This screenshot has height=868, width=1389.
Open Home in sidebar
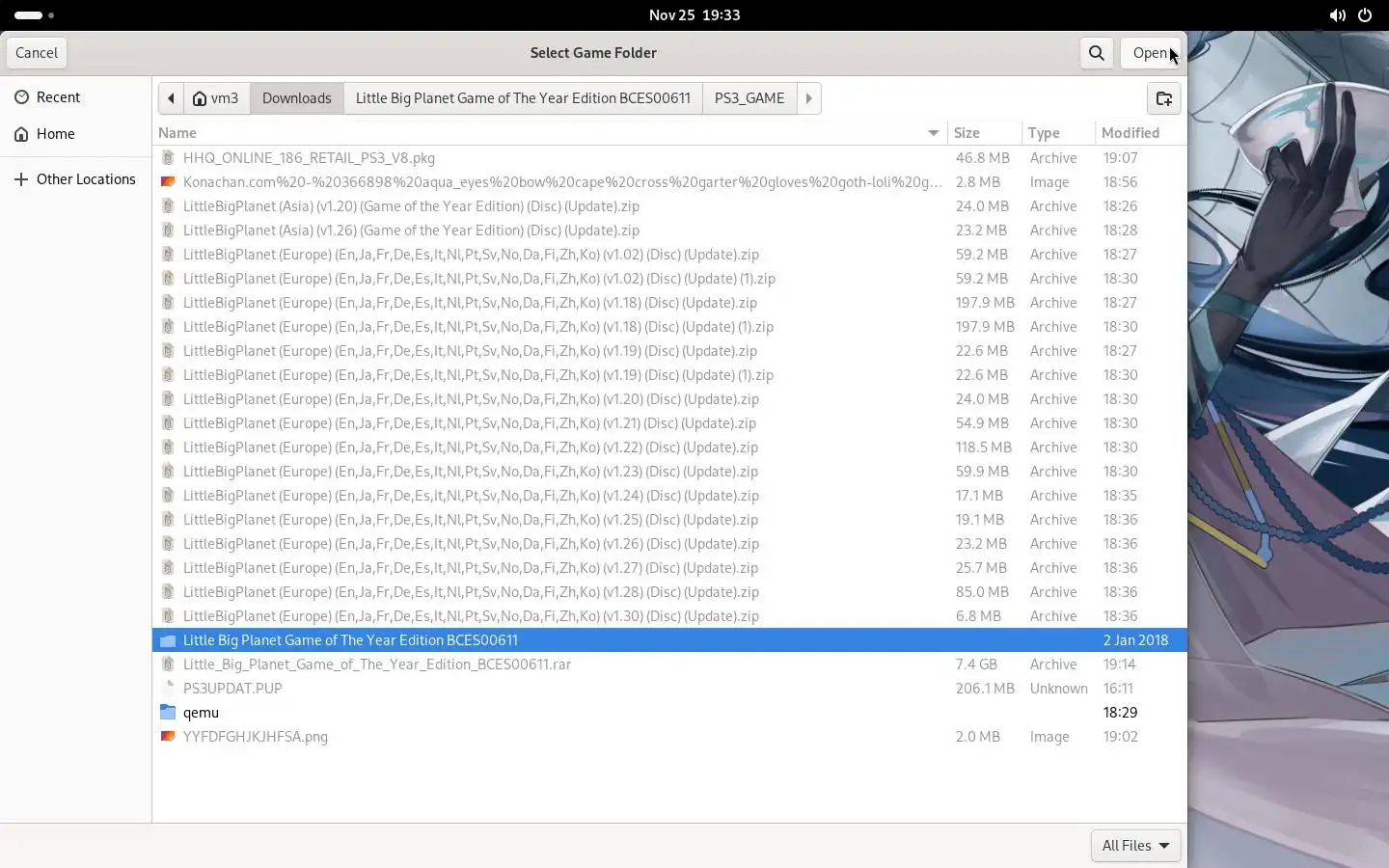click(75, 134)
